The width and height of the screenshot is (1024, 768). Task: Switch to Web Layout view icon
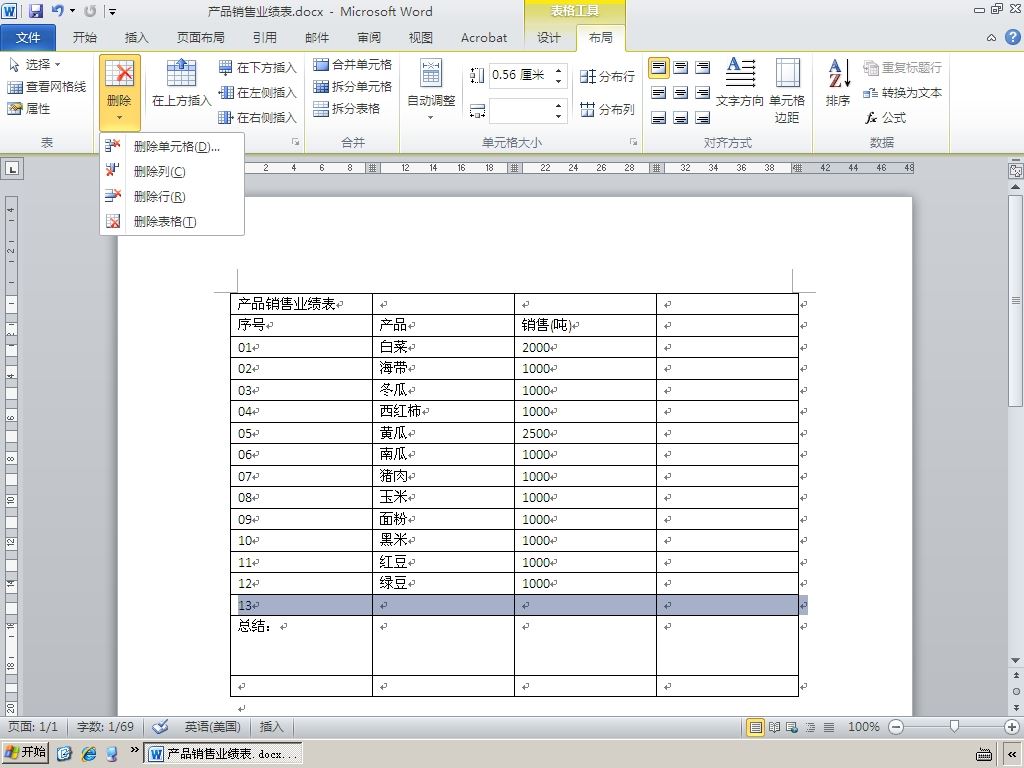click(792, 727)
